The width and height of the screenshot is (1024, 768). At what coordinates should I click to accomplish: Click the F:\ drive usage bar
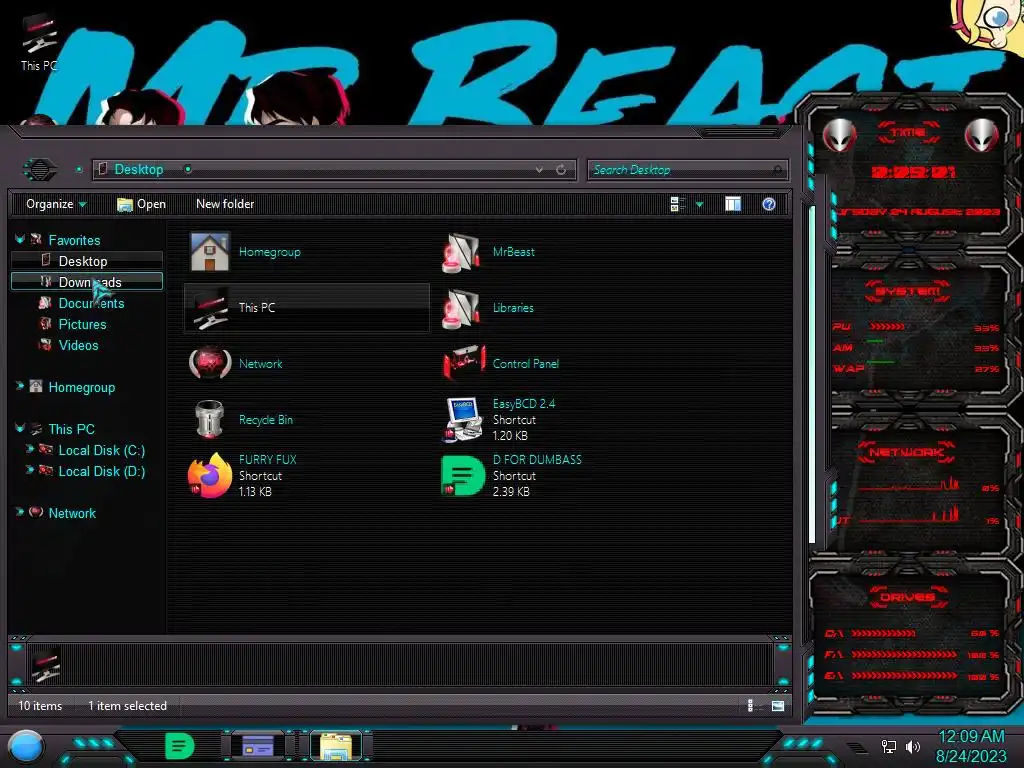pyautogui.click(x=904, y=654)
